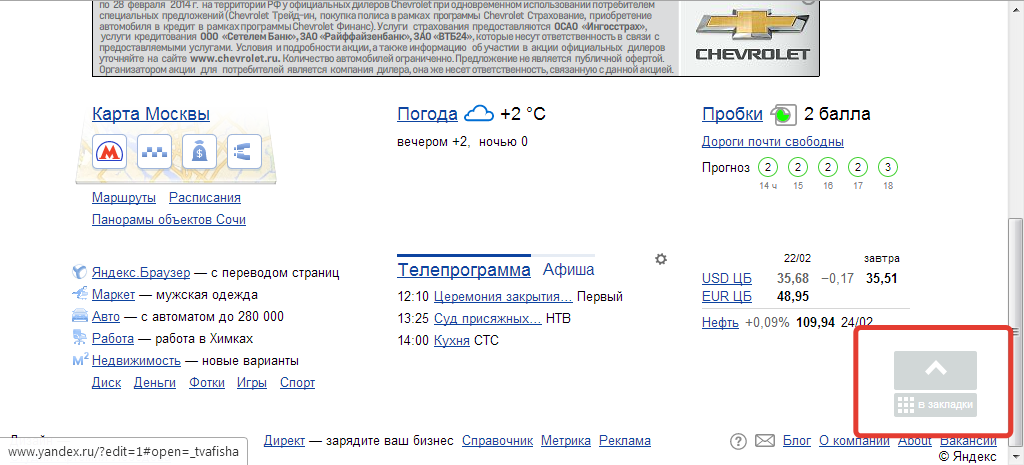Open the Недвижимость link

[136, 361]
